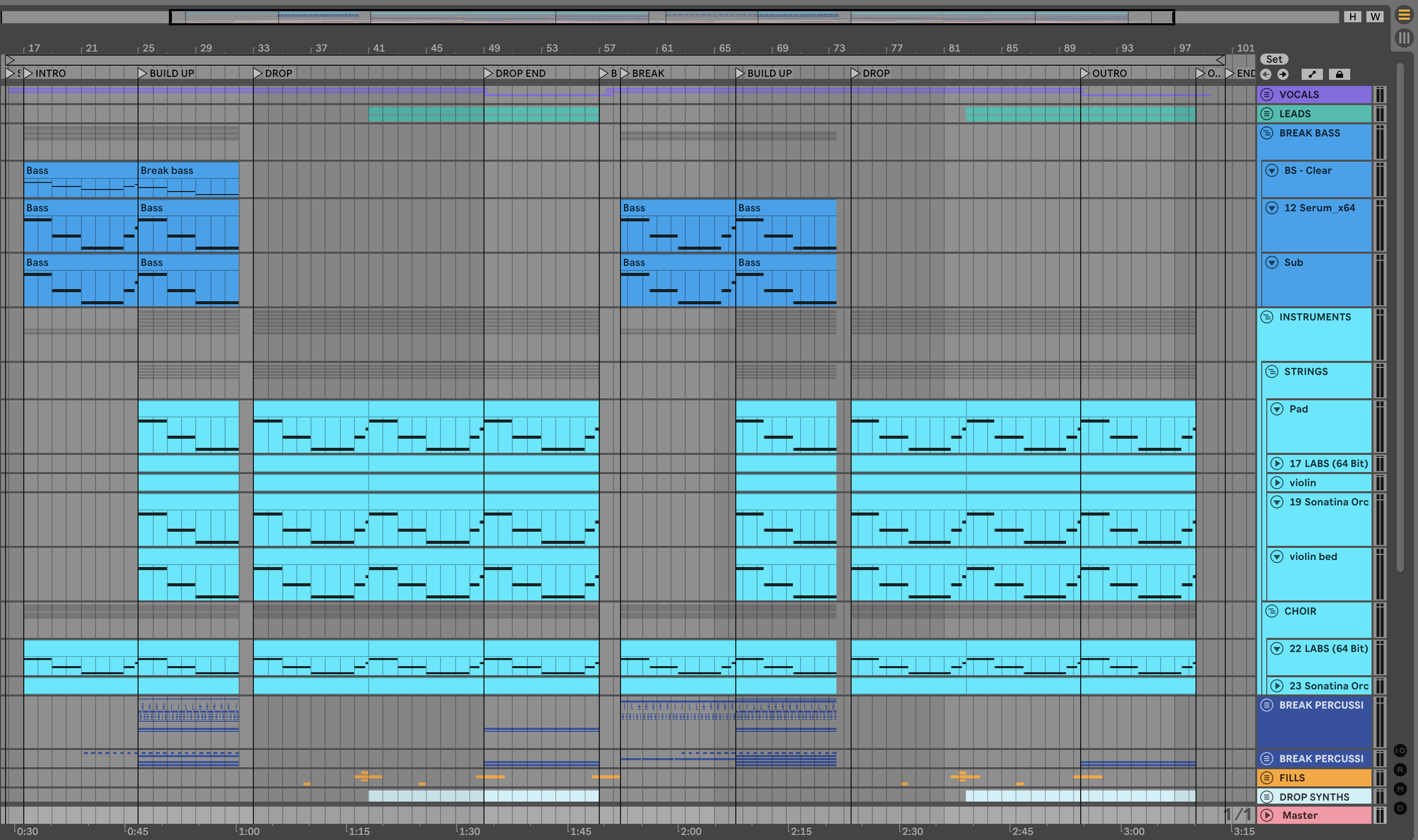Fold the Sub track with its triangle
The width and height of the screenshot is (1418, 840).
click(1272, 263)
